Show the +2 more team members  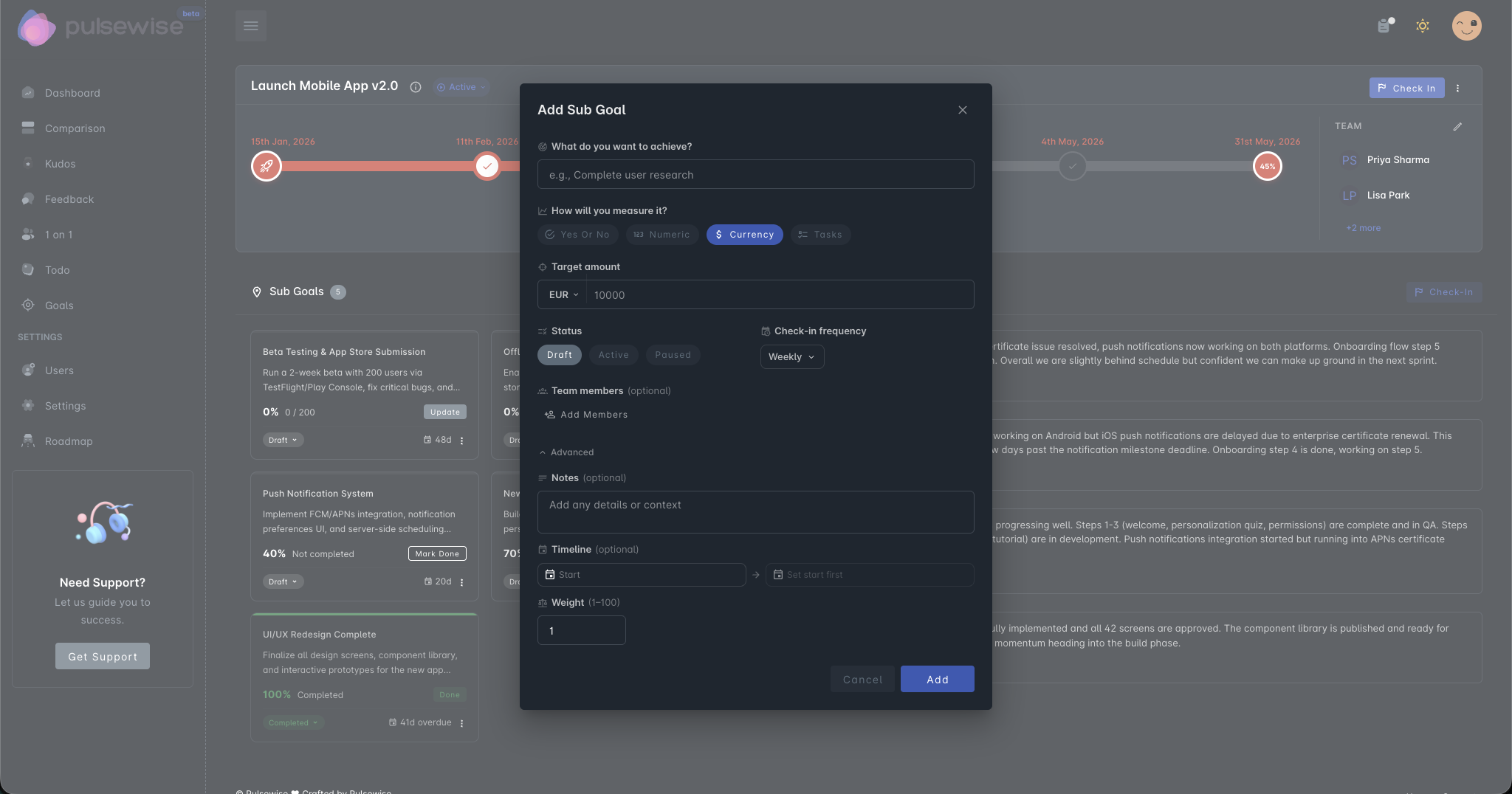[1363, 228]
